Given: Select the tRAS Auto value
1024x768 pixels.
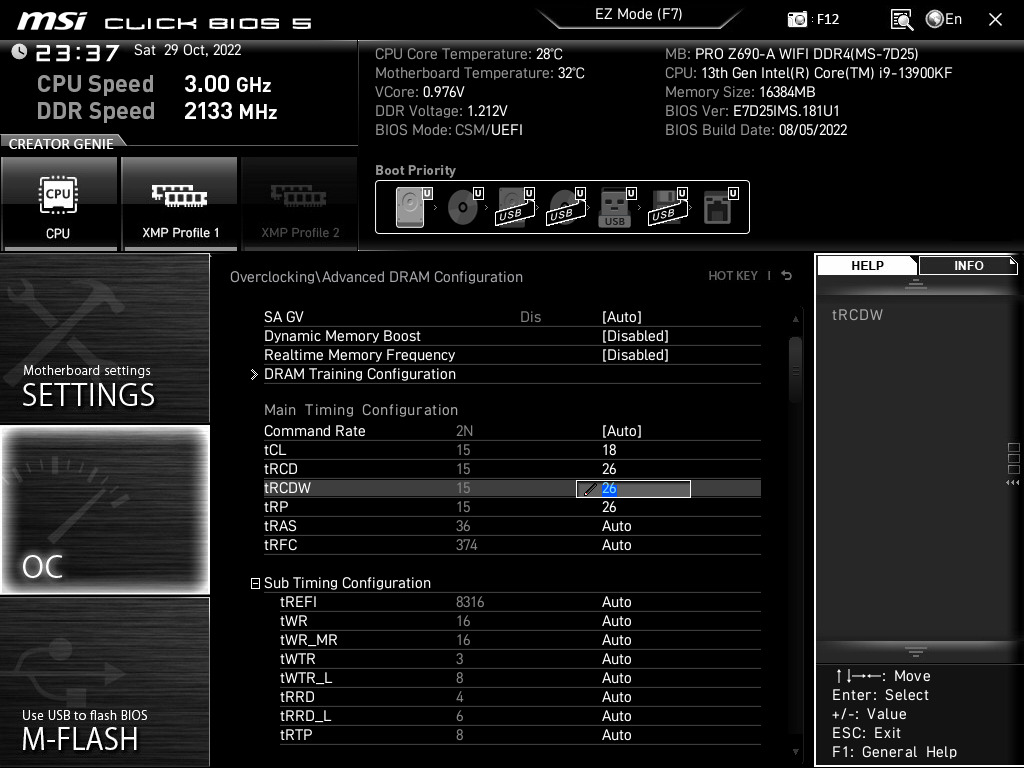Looking at the screenshot, I should [616, 526].
